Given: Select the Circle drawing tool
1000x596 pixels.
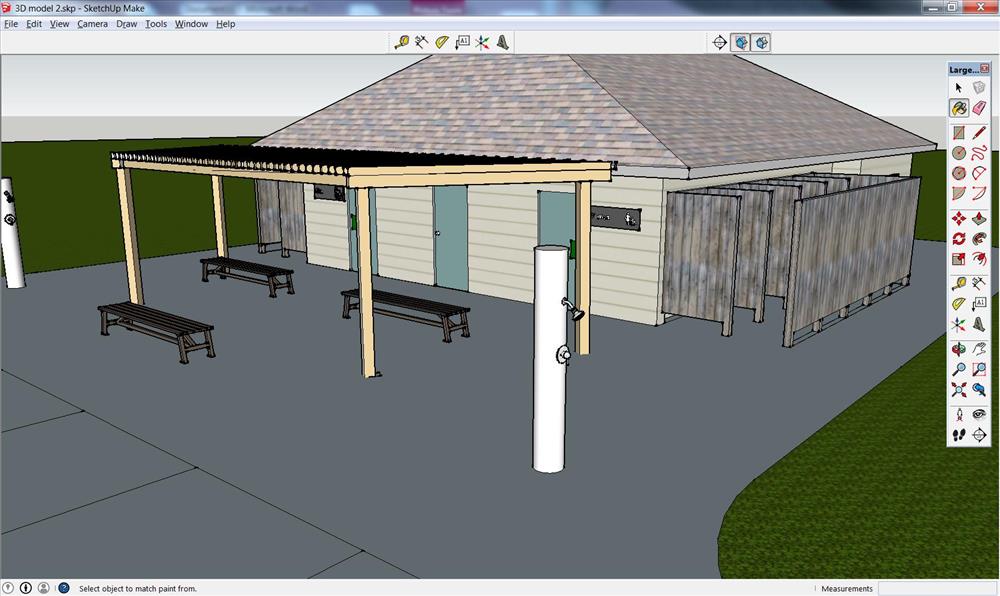Looking at the screenshot, I should [x=958, y=153].
